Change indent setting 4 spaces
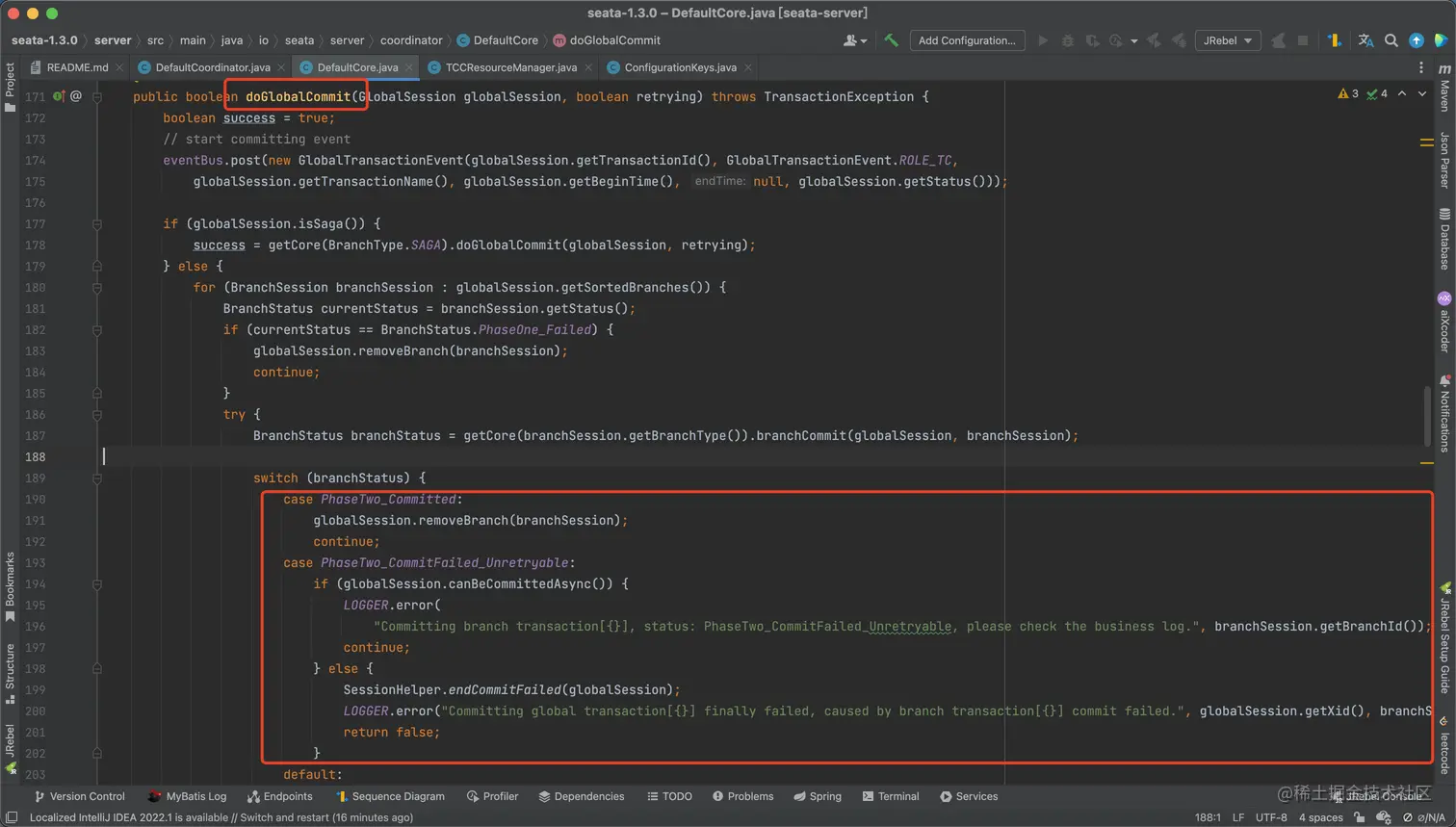Screen dimensions: 1456x827 tap(1320, 817)
